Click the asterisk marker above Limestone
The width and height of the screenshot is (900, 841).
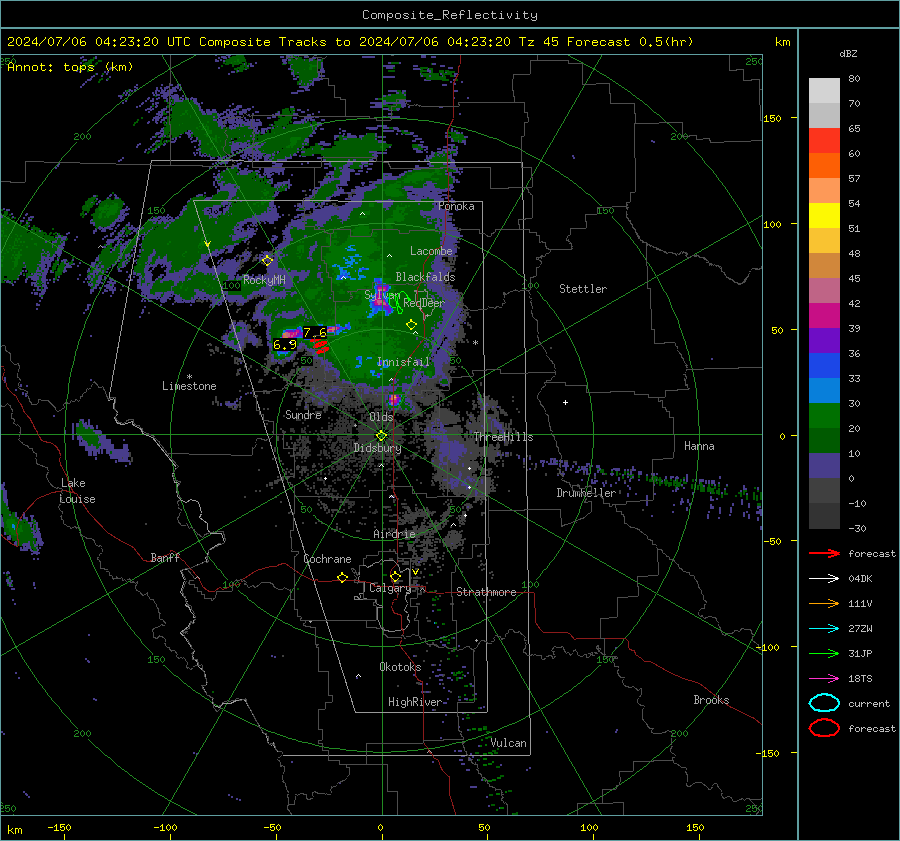pyautogui.click(x=189, y=377)
